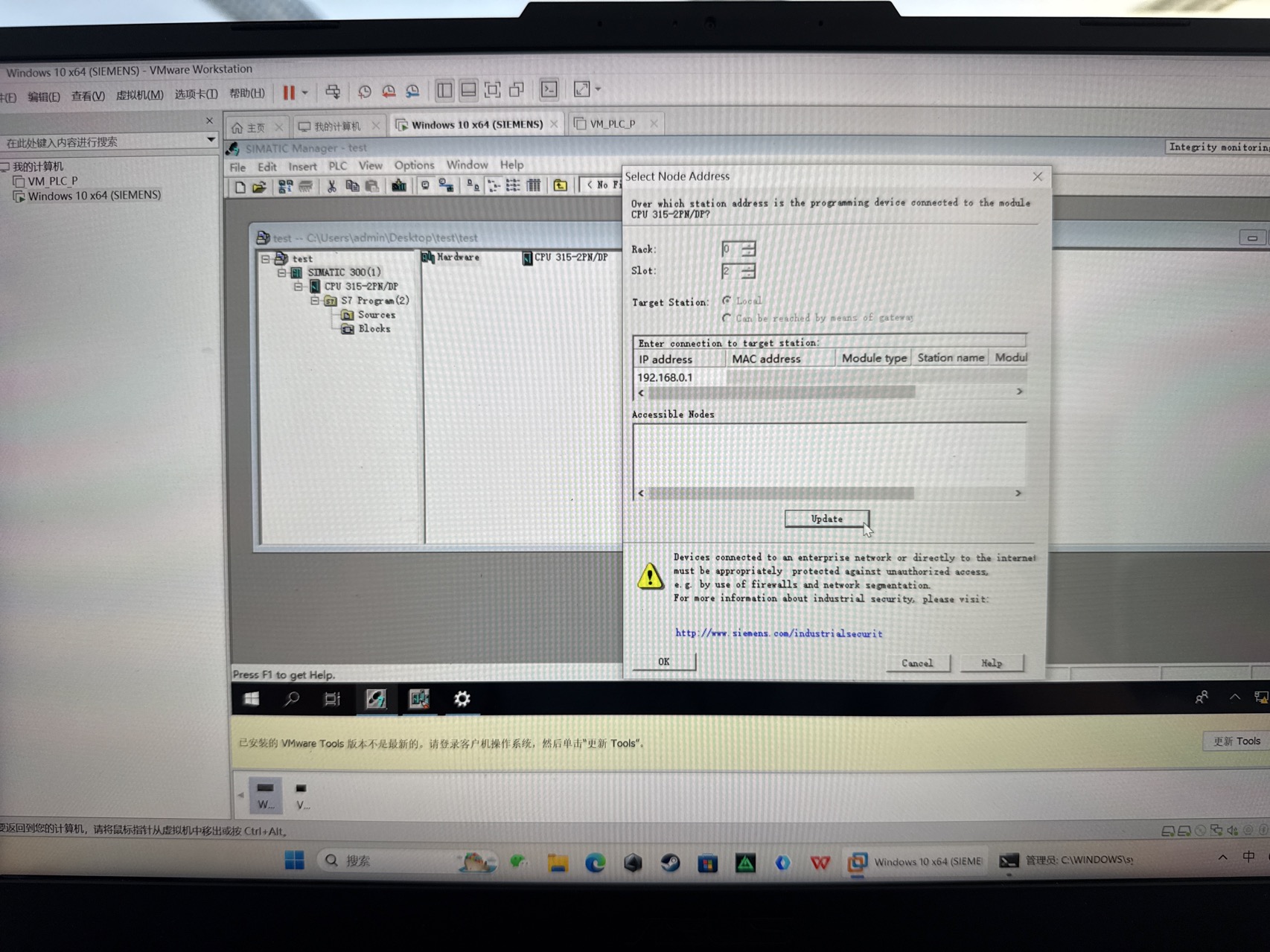Click the Slot number stepper arrows
Image resolution: width=1270 pixels, height=952 pixels.
(749, 271)
